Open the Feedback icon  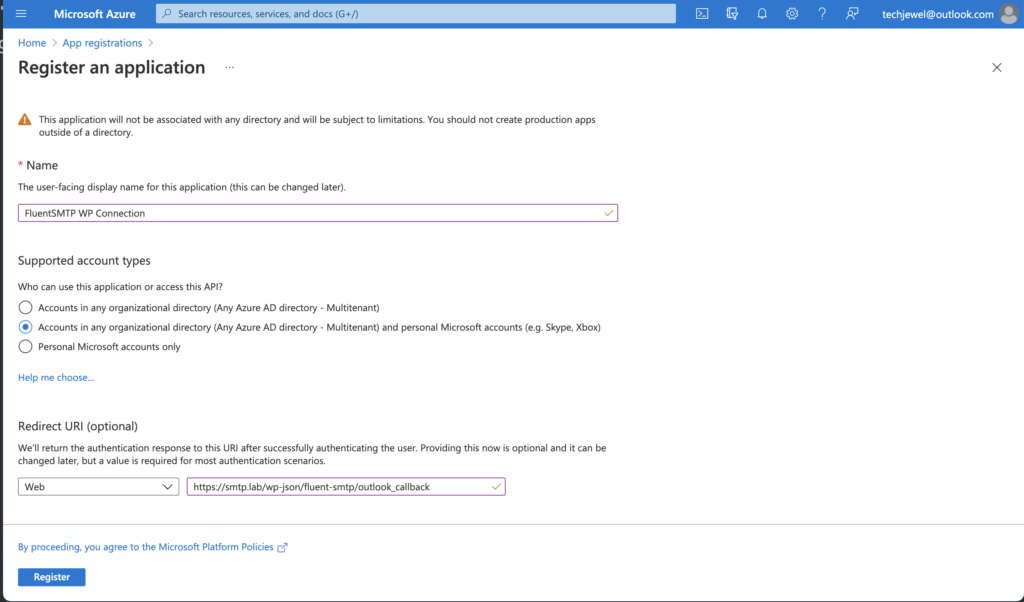tap(852, 14)
